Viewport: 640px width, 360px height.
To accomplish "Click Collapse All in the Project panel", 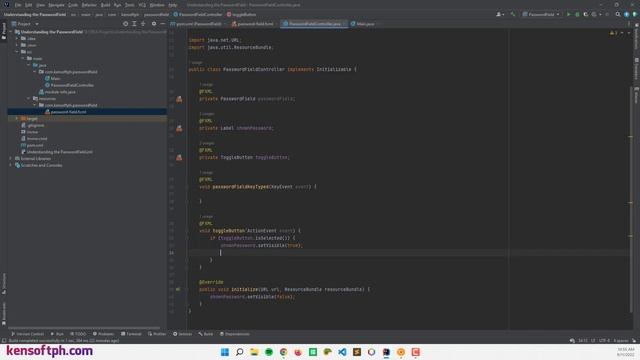I will point(143,24).
